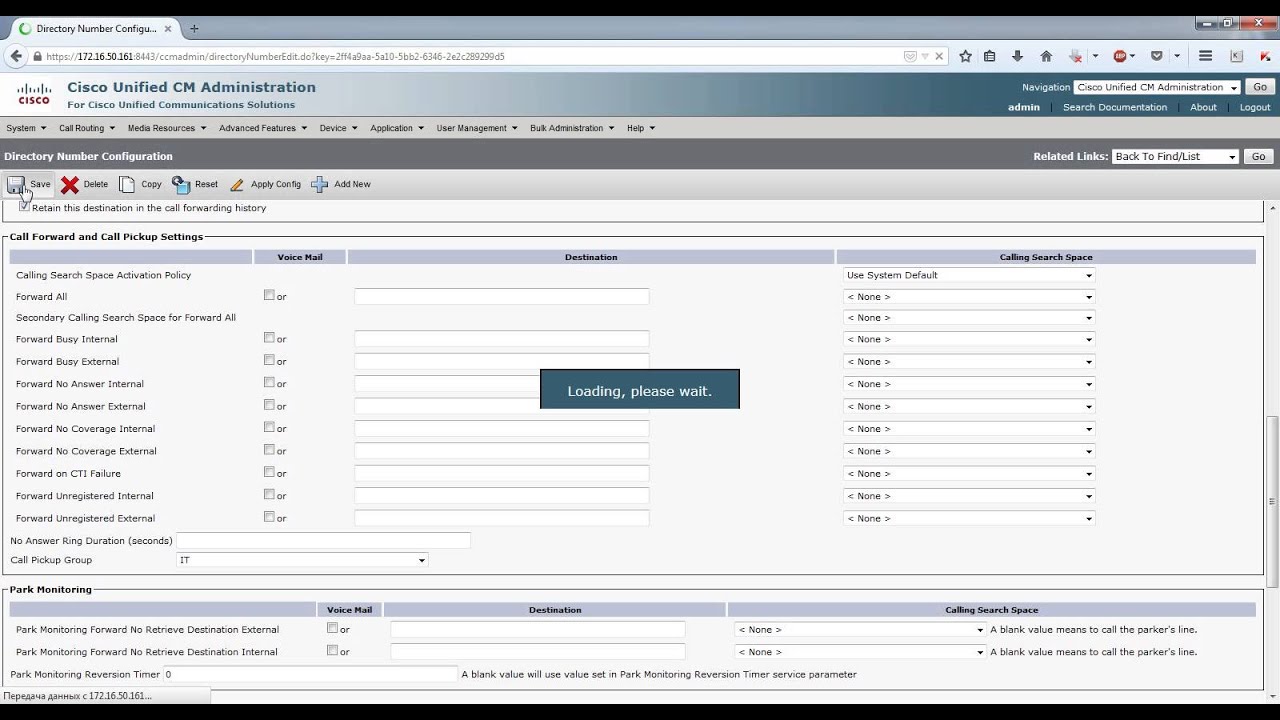This screenshot has height=720, width=1280.
Task: Open the Search Documentation link
Action: point(1115,107)
